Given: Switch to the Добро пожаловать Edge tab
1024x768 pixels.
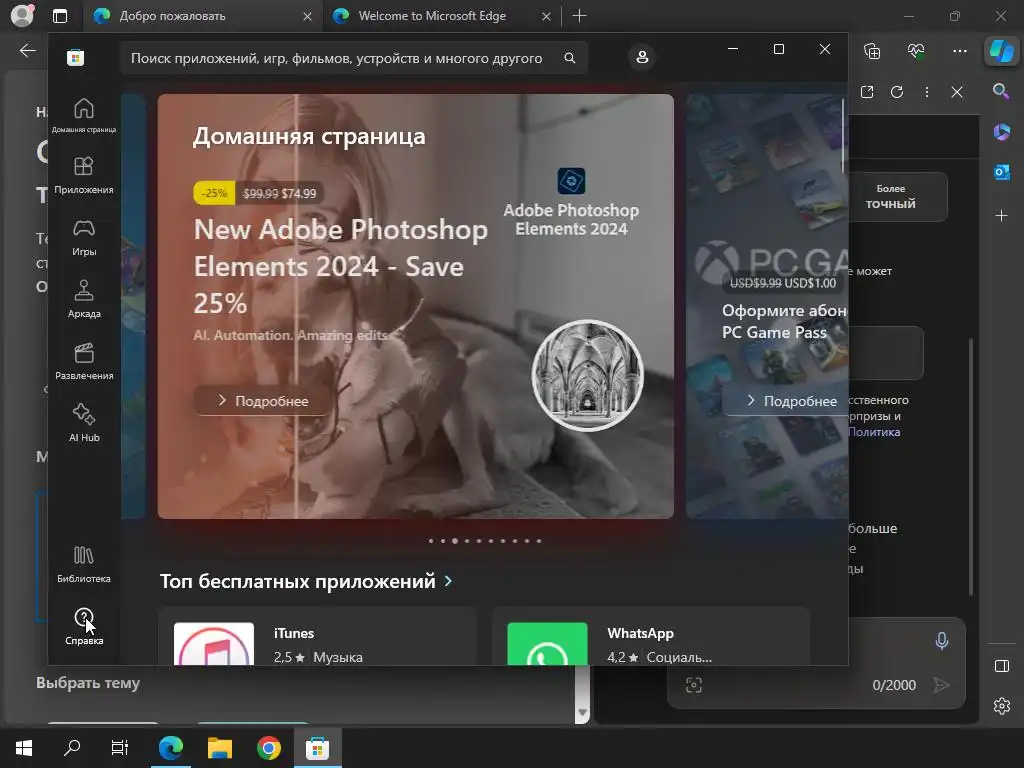Looking at the screenshot, I should point(202,16).
